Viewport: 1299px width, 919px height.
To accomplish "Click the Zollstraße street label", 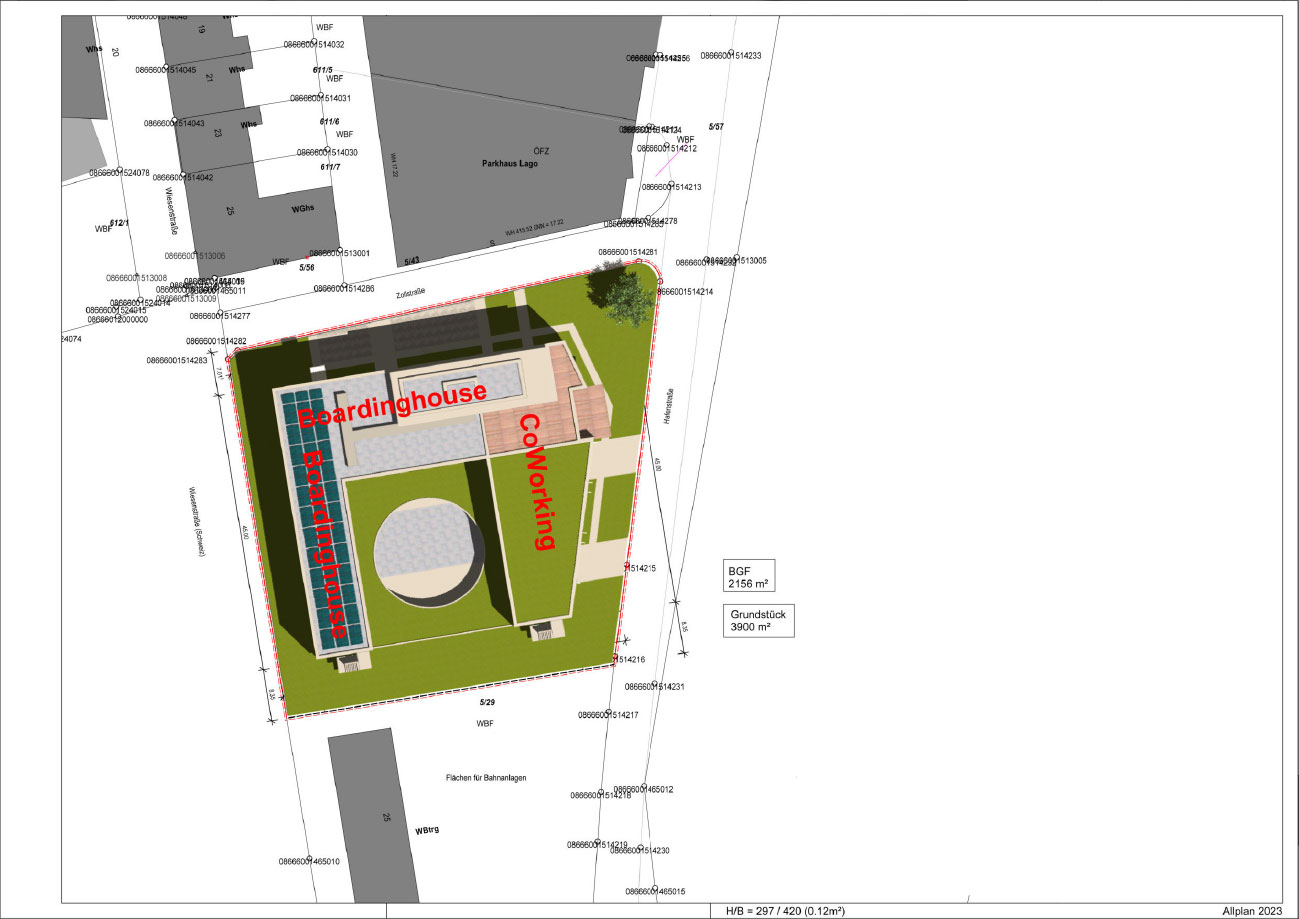I will tap(410, 292).
